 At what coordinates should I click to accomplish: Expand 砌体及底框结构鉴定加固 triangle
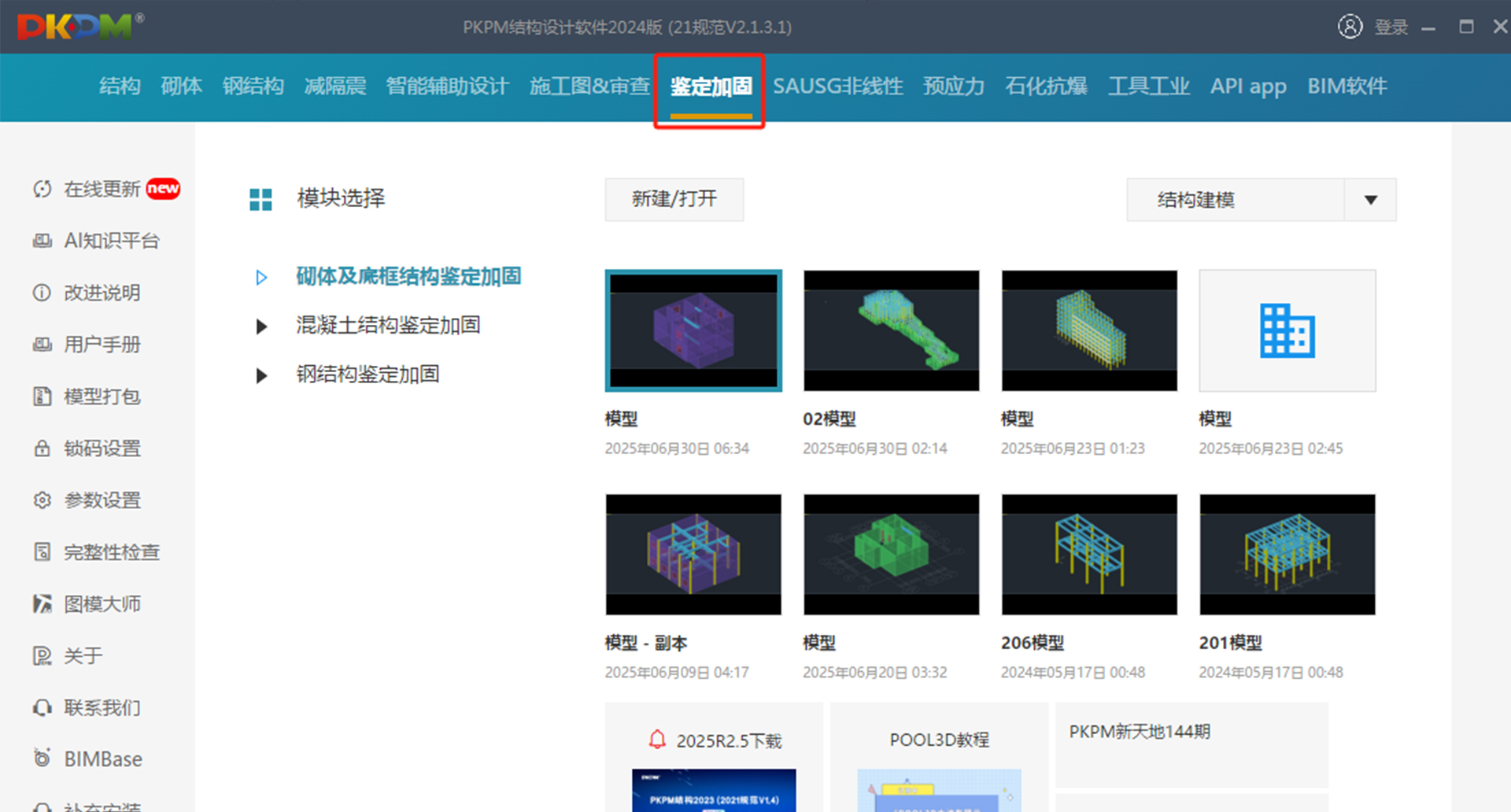coord(261,277)
